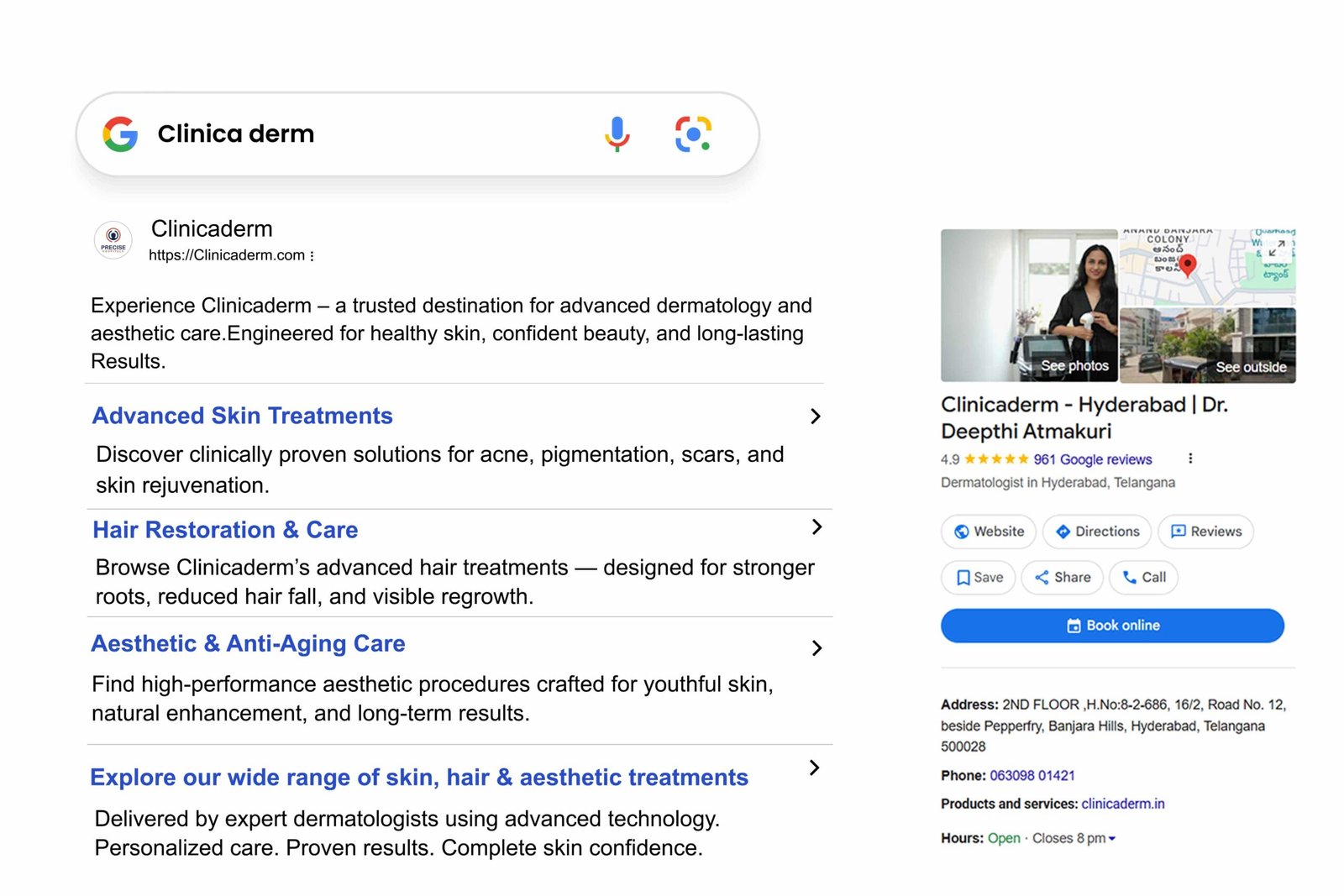Screen dimensions: 1344x896
Task: Expand the Aesthetic & Anti-Aging Care arrow
Action: tap(816, 648)
